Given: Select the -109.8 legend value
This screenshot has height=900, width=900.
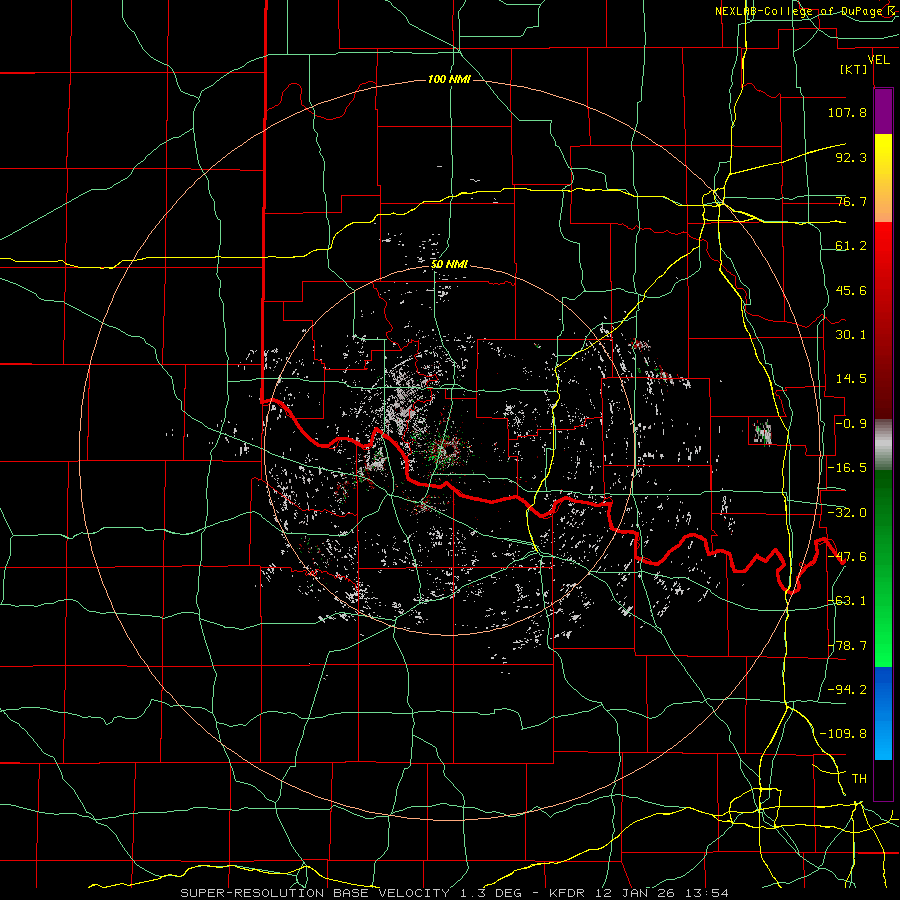Looking at the screenshot, I should coord(843,734).
